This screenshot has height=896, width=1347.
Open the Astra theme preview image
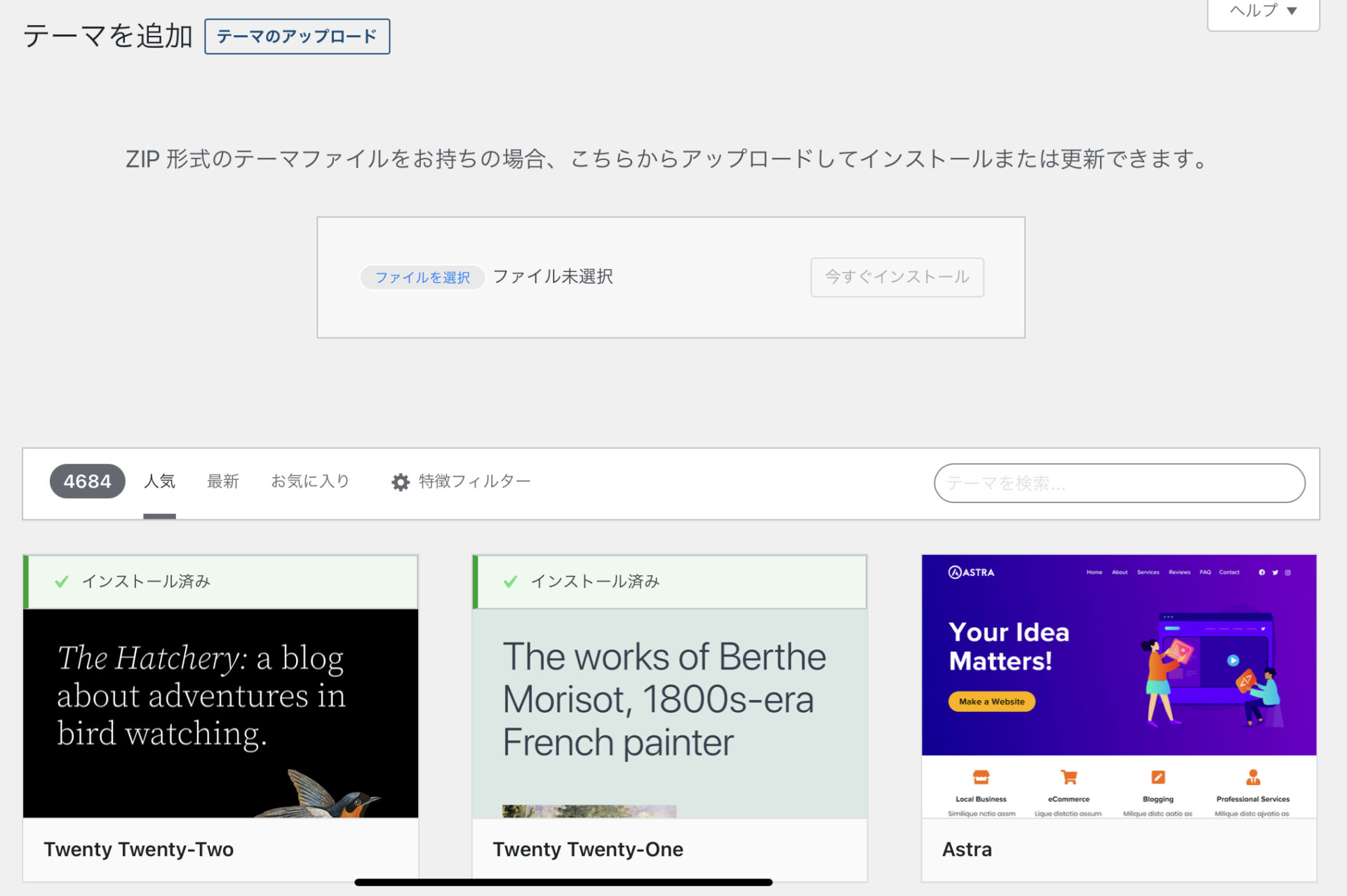(x=1119, y=686)
